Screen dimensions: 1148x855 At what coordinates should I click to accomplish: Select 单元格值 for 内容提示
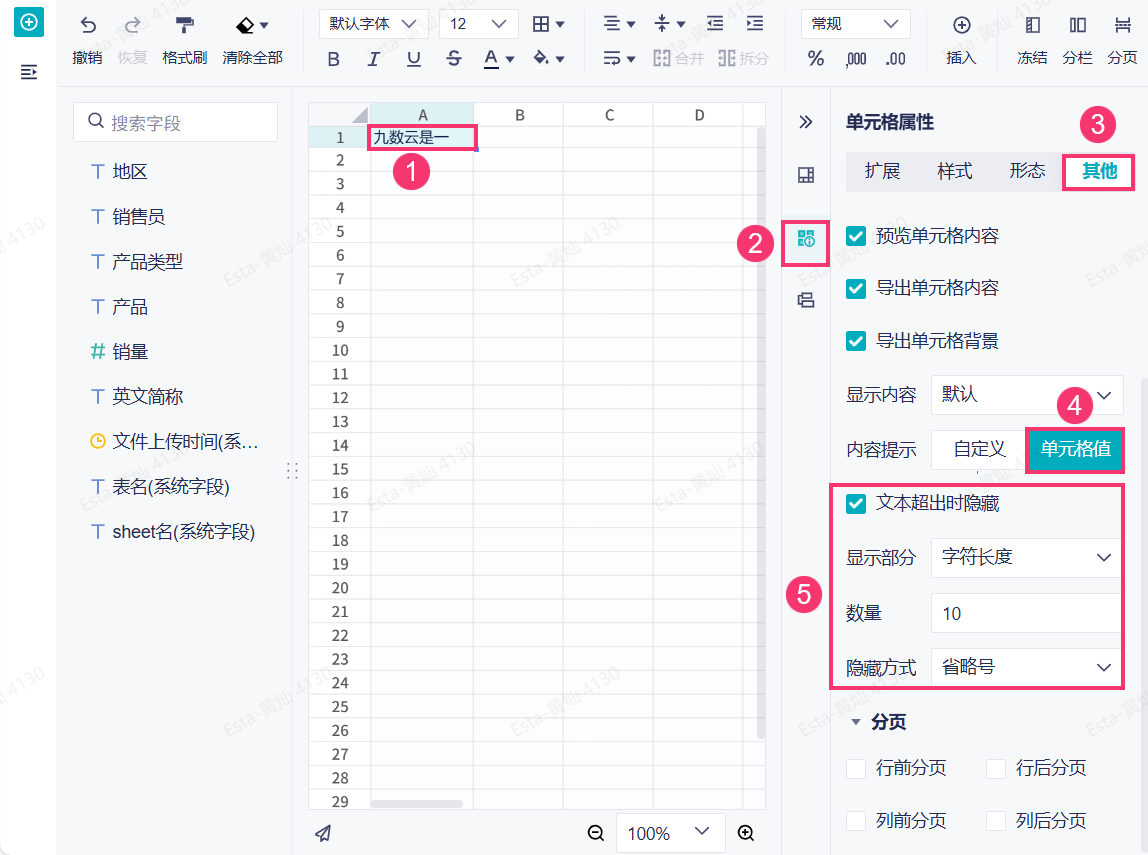[x=1076, y=449]
